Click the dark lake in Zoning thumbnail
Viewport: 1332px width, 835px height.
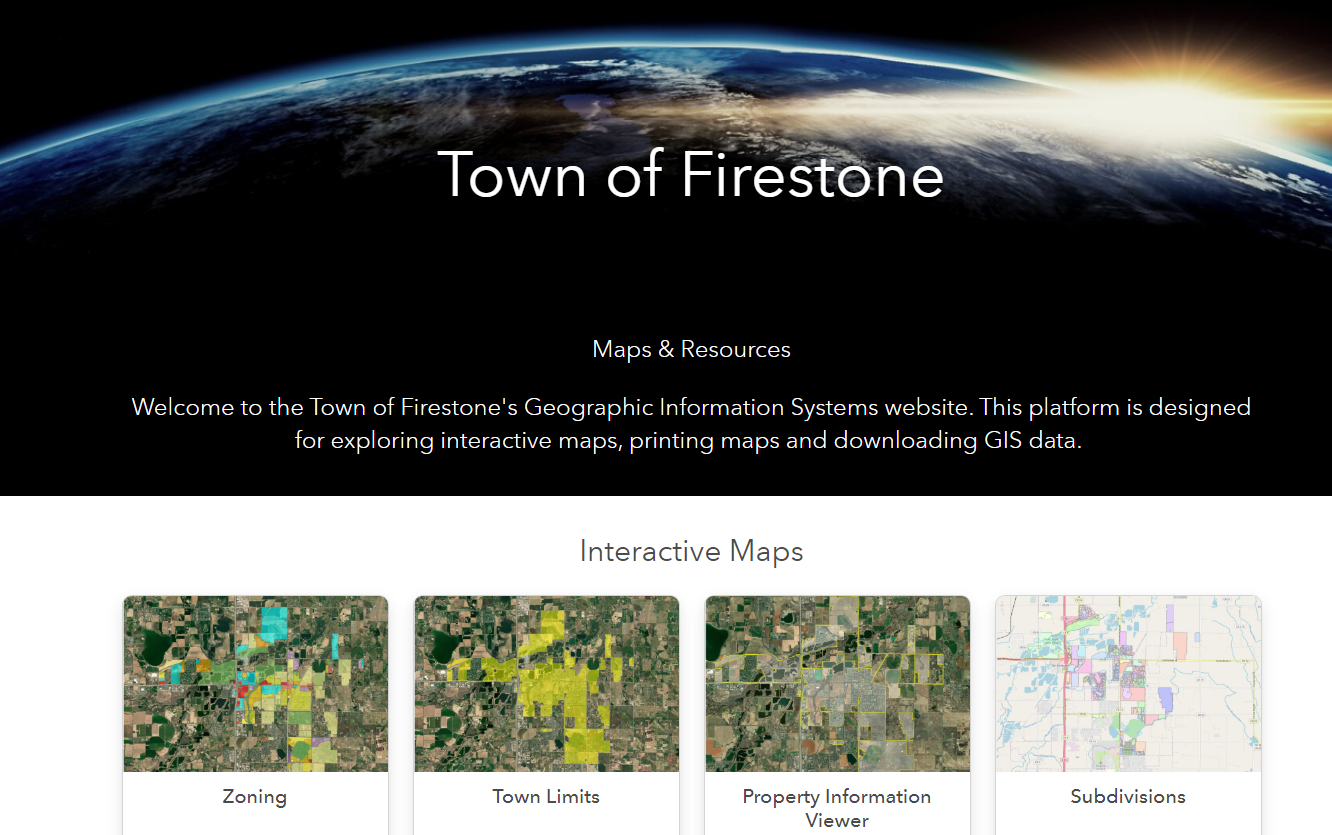pyautogui.click(x=152, y=642)
